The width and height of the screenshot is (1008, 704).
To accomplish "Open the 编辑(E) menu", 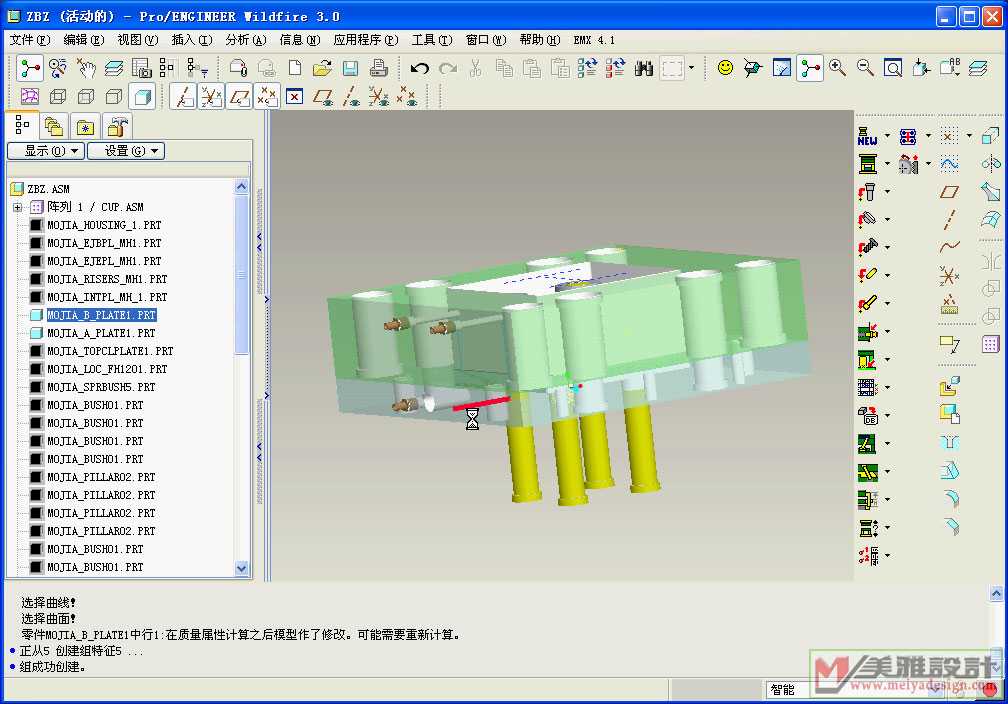I will 84,40.
